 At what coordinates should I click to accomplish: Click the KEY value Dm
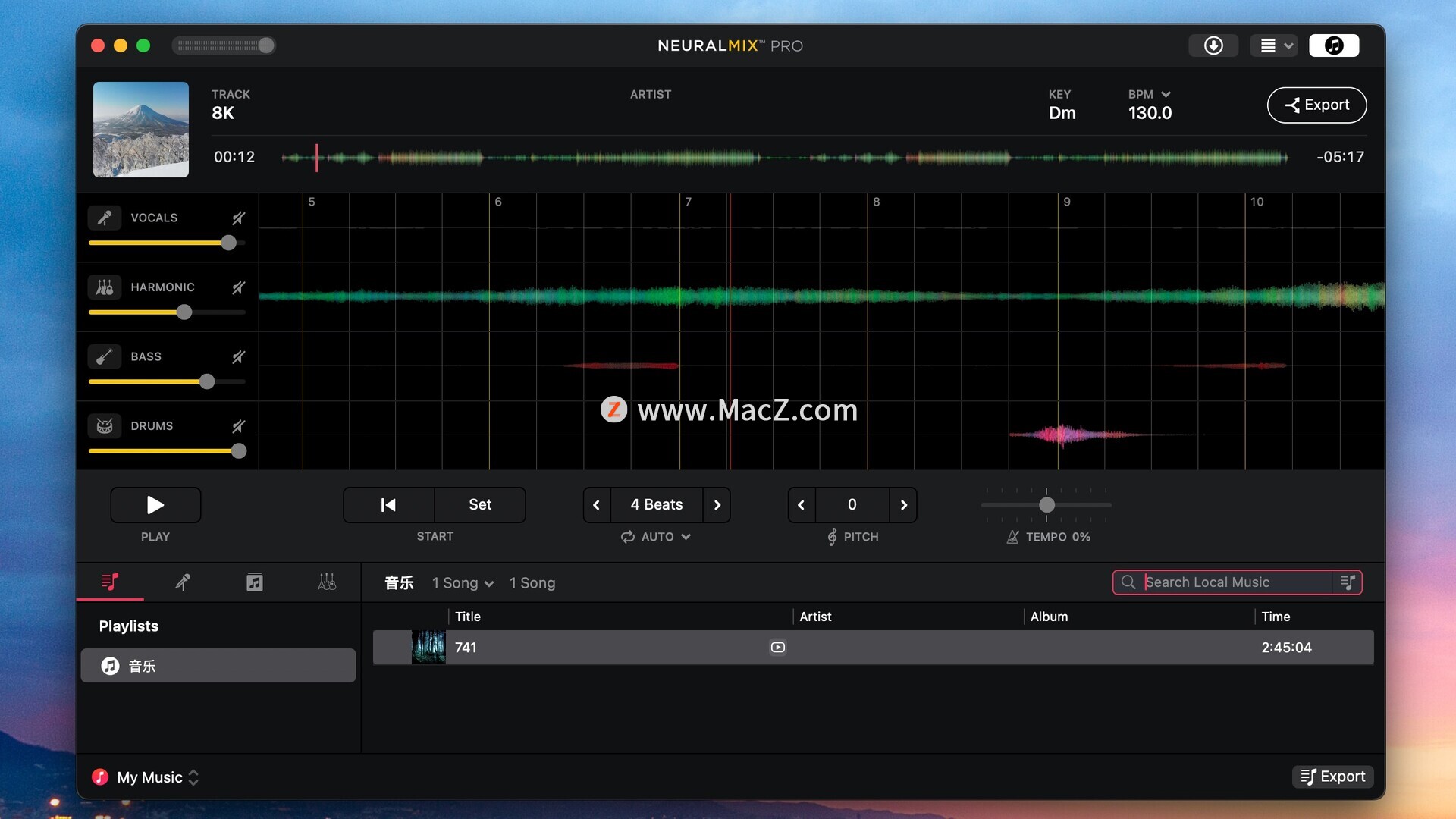(1062, 113)
